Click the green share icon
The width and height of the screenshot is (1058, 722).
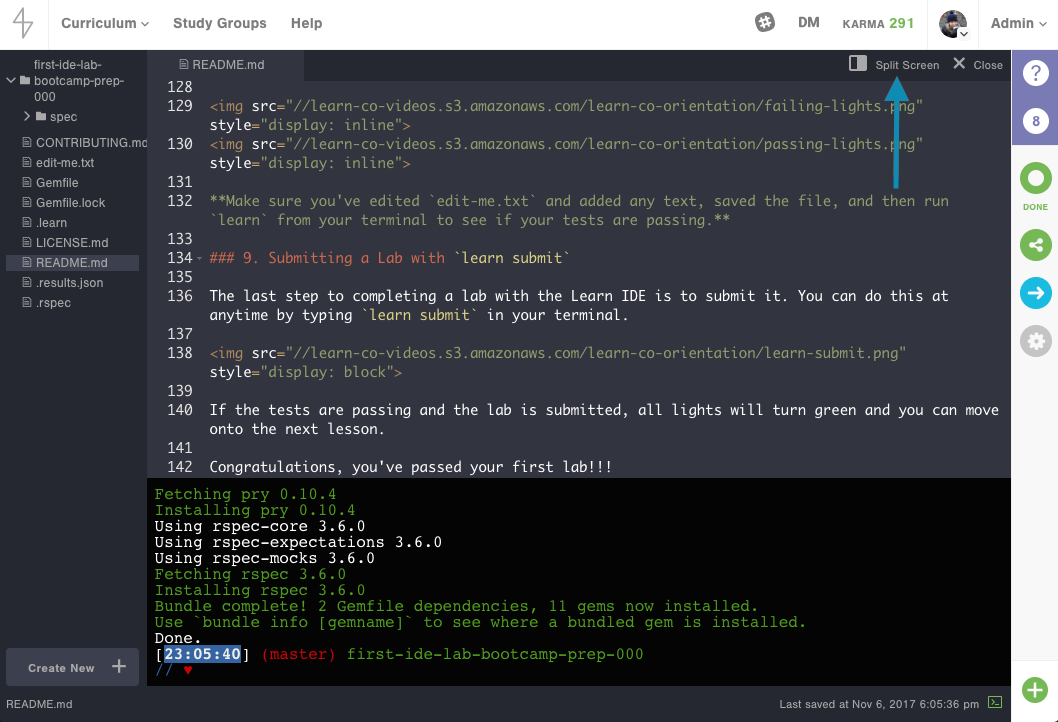1035,244
